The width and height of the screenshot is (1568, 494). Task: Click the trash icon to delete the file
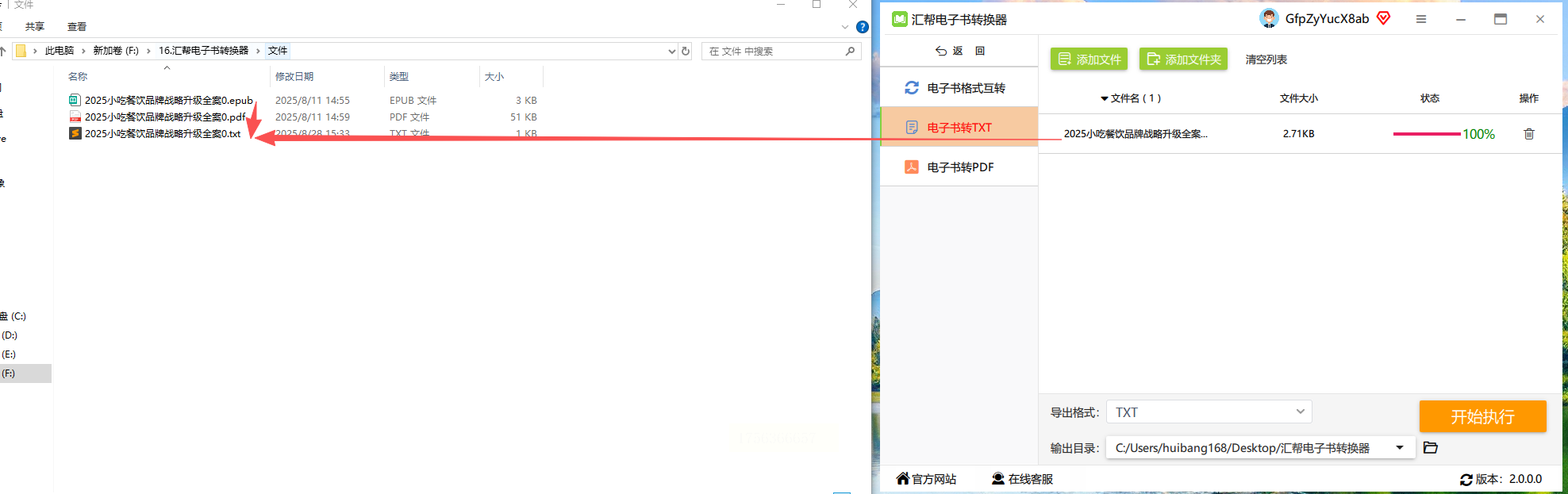pyautogui.click(x=1528, y=134)
